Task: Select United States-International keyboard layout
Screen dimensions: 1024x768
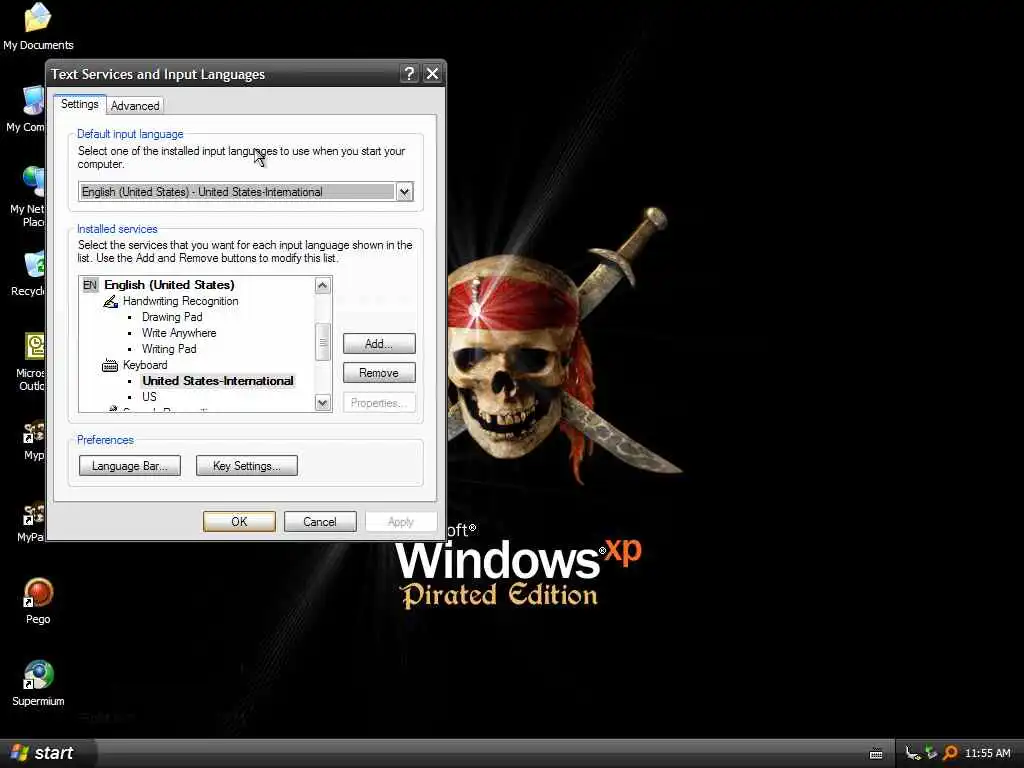Action: pyautogui.click(x=218, y=381)
